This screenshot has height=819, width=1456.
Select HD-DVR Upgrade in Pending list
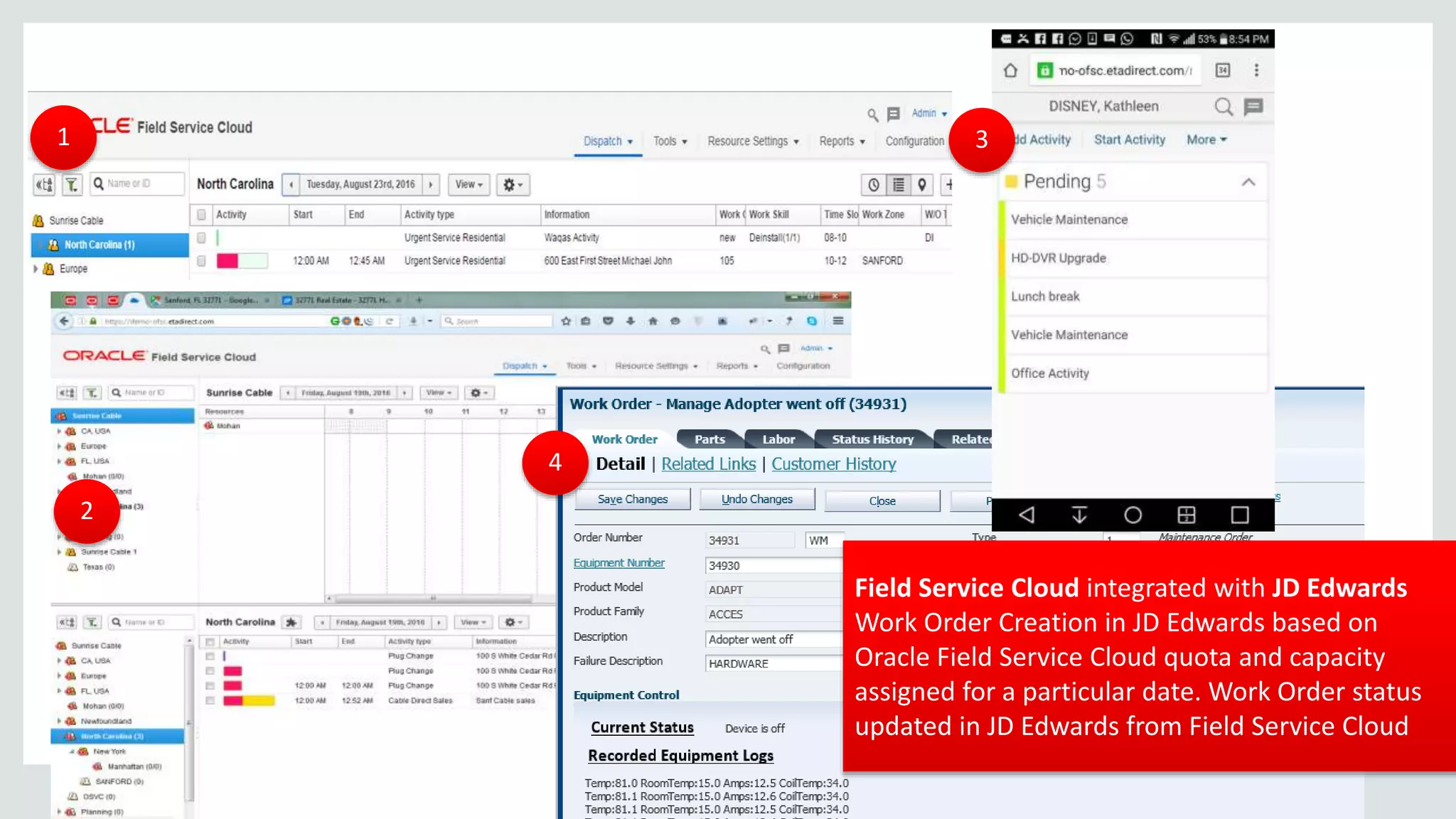click(1135, 258)
